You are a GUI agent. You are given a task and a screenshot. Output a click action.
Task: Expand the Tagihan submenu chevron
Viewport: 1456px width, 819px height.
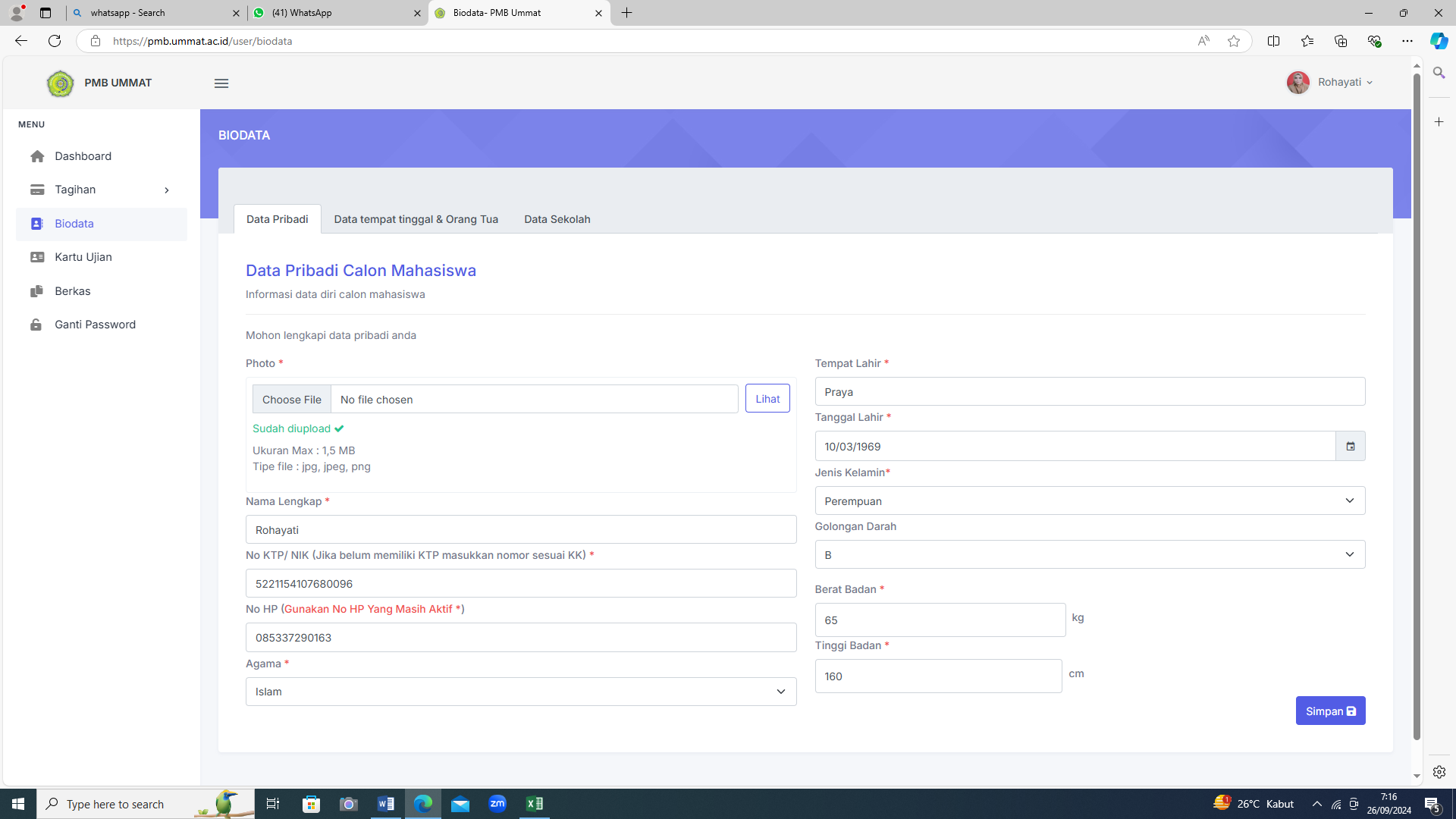pos(167,190)
